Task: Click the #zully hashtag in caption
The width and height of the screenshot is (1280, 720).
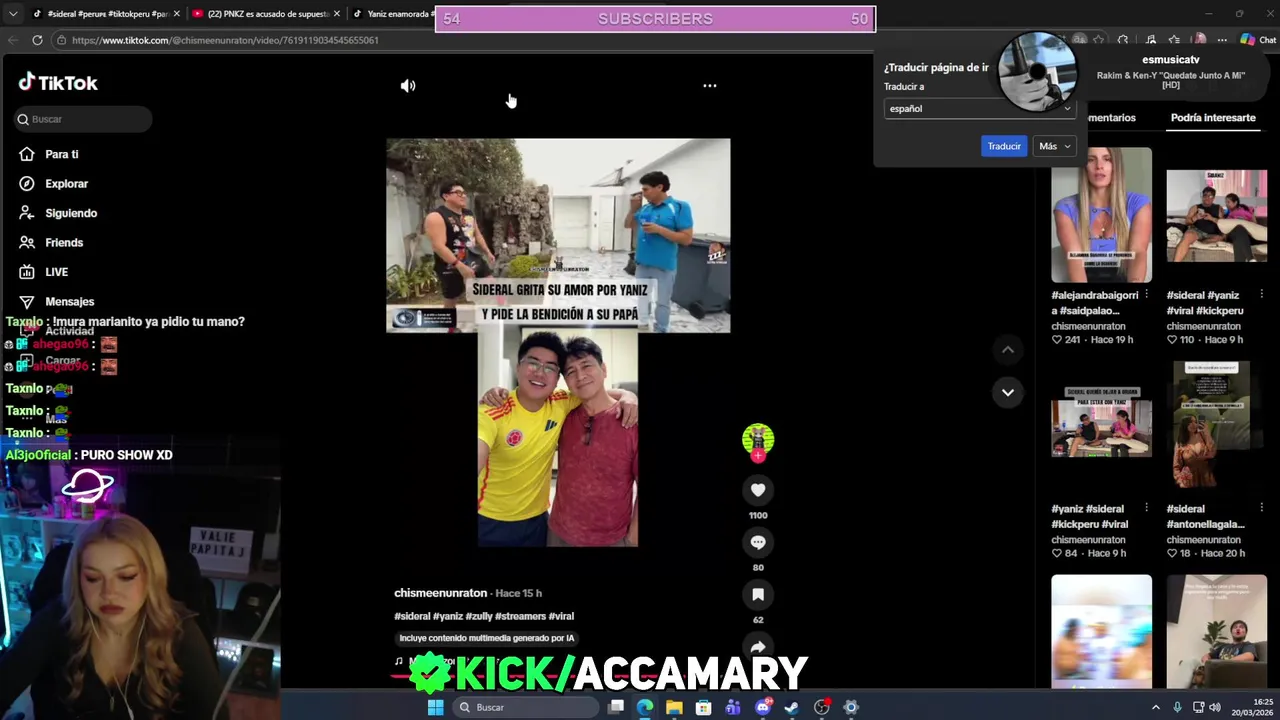Action: point(479,616)
